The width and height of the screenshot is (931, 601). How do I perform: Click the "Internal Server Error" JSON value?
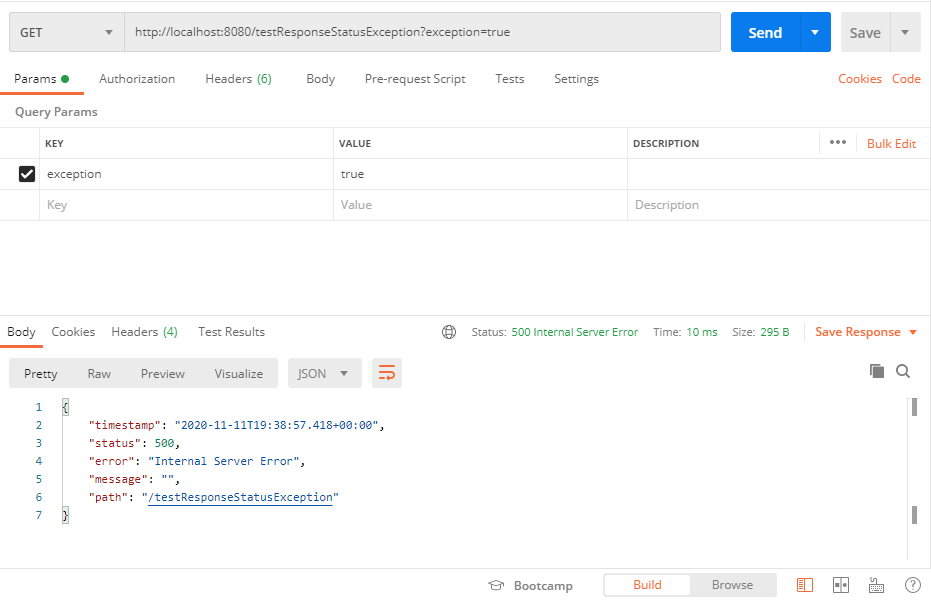223,461
